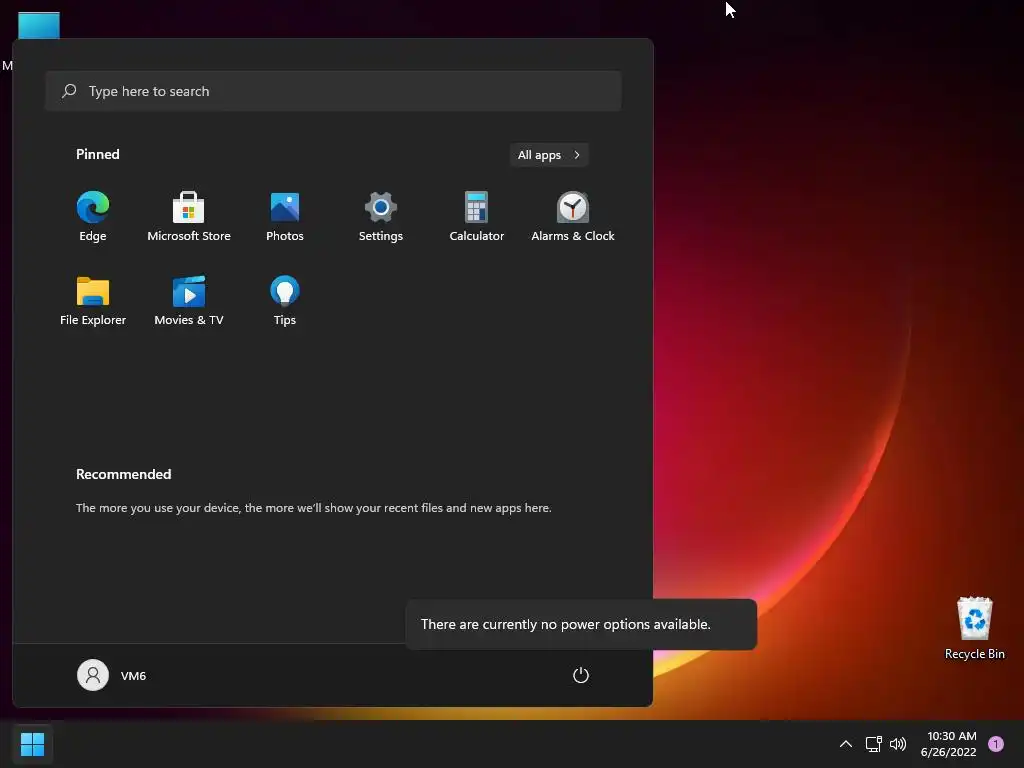Click the no power options available message

pos(581,624)
